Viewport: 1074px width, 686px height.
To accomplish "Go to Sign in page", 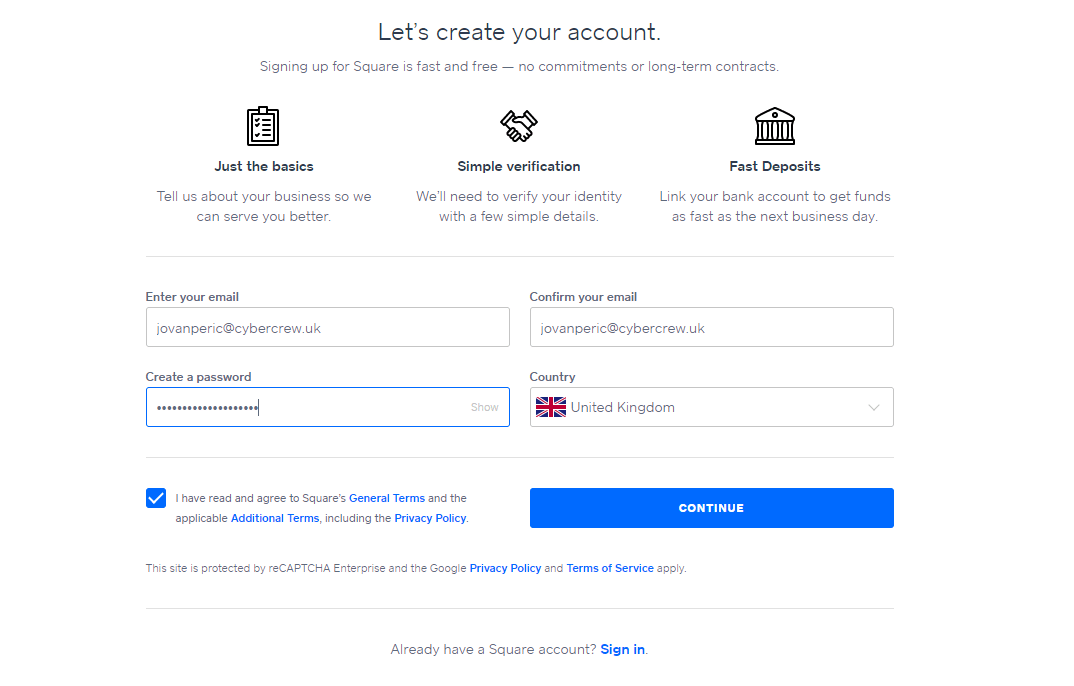I will pos(623,649).
